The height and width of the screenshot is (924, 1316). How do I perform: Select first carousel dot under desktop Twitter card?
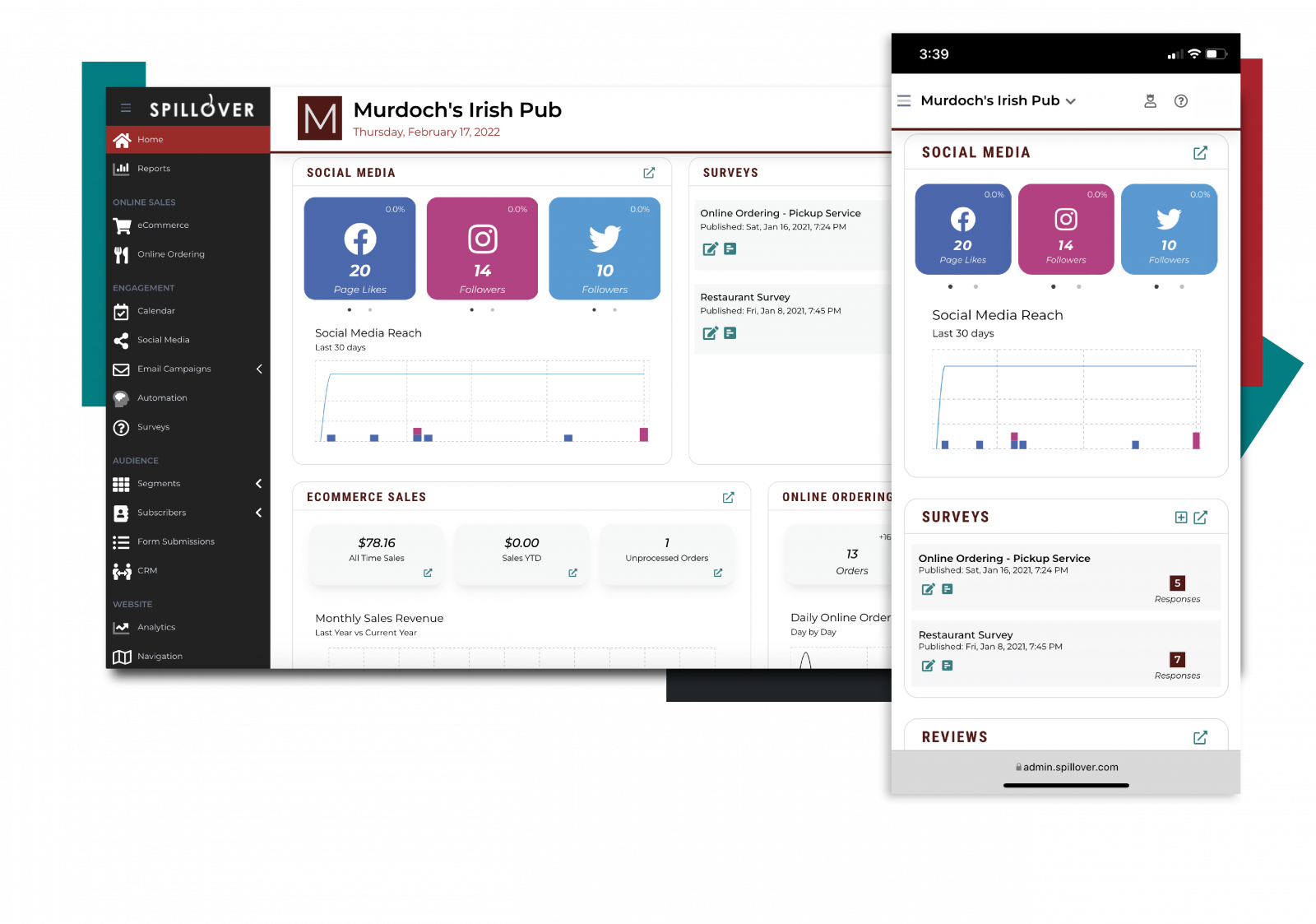point(594,310)
